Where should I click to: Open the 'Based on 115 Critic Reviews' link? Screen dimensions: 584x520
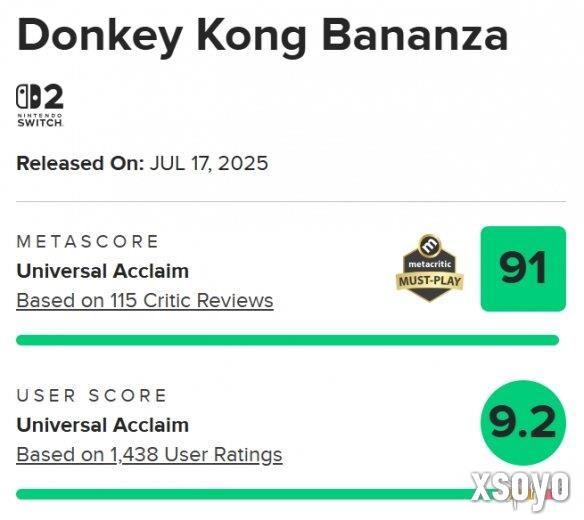click(145, 300)
